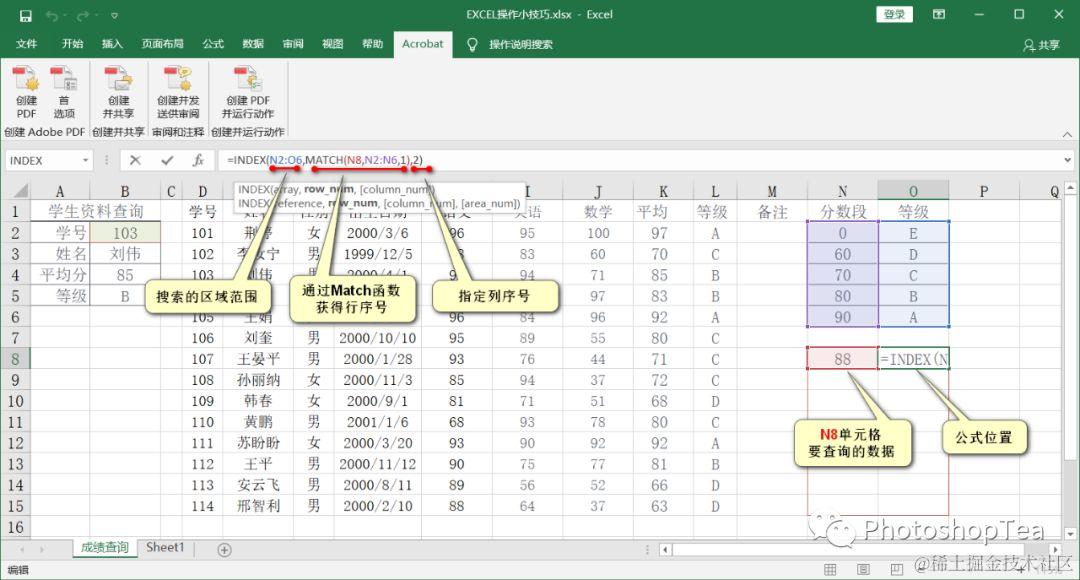Click the Acrobat ribbon tab
Screen dimensions: 1080x580
(x=423, y=44)
